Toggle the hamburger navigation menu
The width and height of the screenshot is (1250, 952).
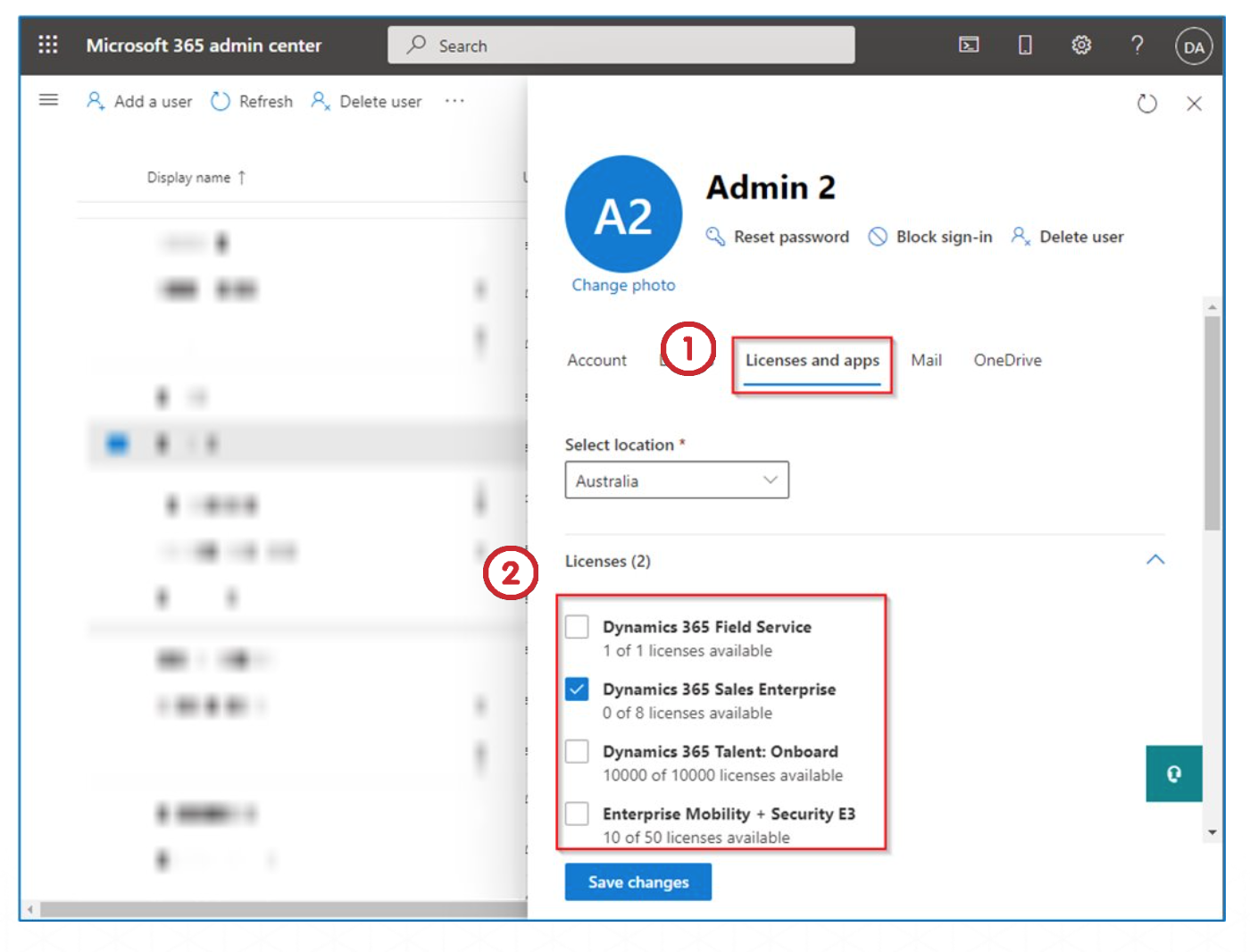[48, 100]
